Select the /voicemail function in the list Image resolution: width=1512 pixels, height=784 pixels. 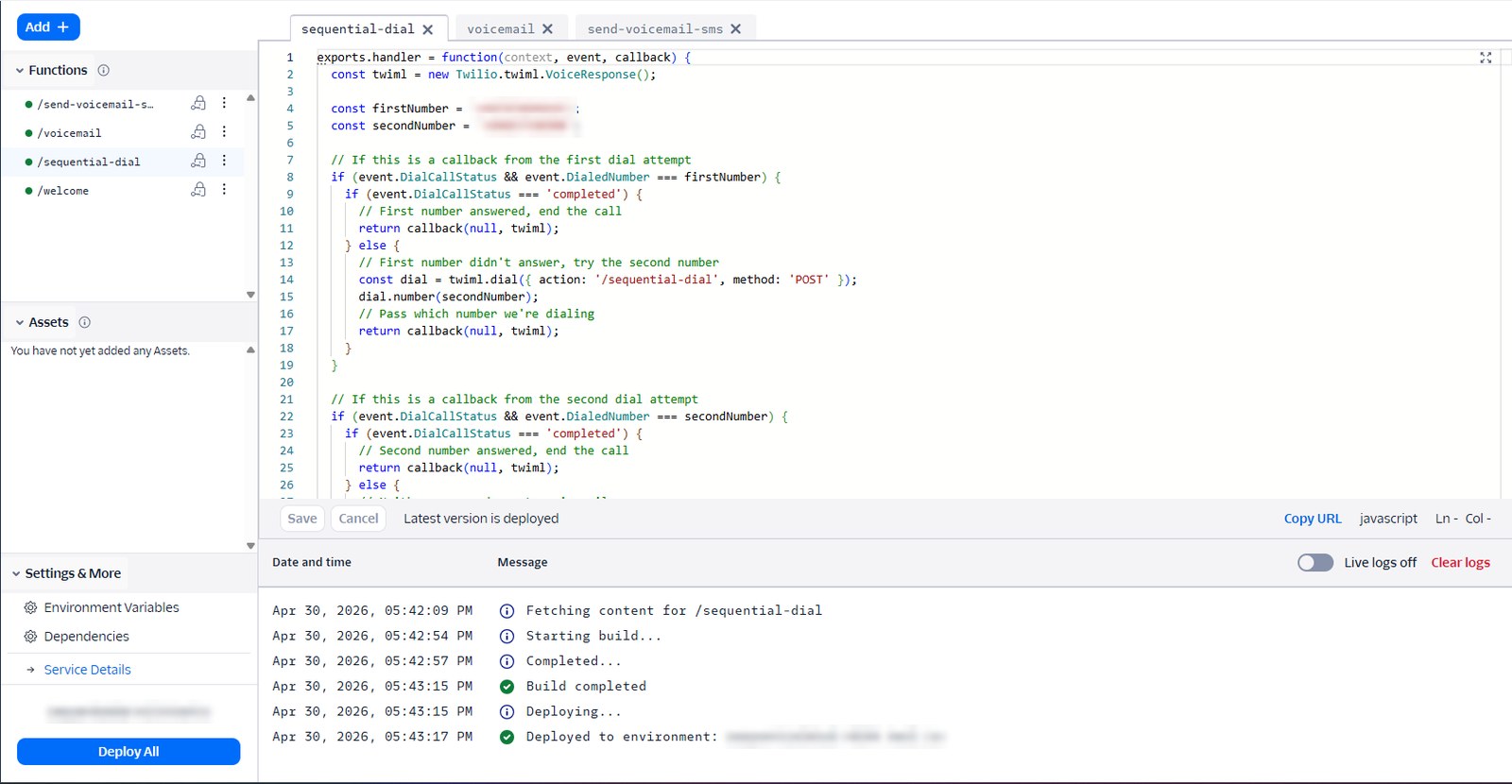[x=69, y=133]
